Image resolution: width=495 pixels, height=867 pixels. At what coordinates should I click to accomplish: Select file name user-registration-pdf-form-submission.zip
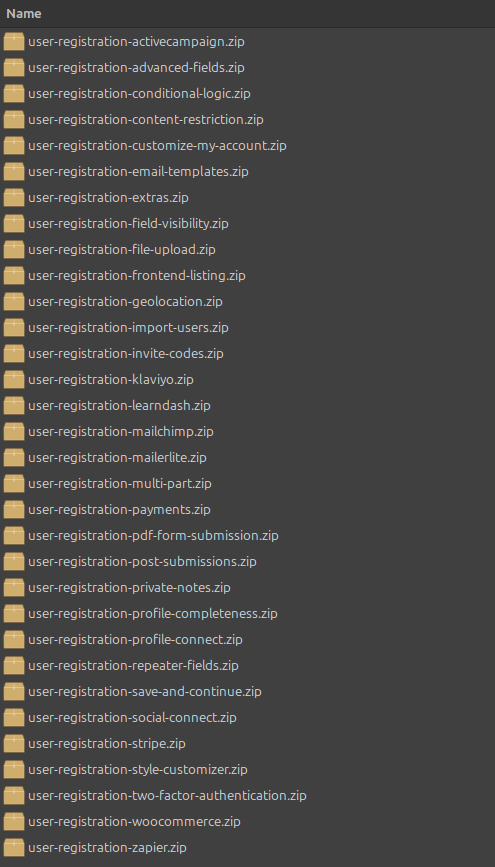click(x=153, y=535)
